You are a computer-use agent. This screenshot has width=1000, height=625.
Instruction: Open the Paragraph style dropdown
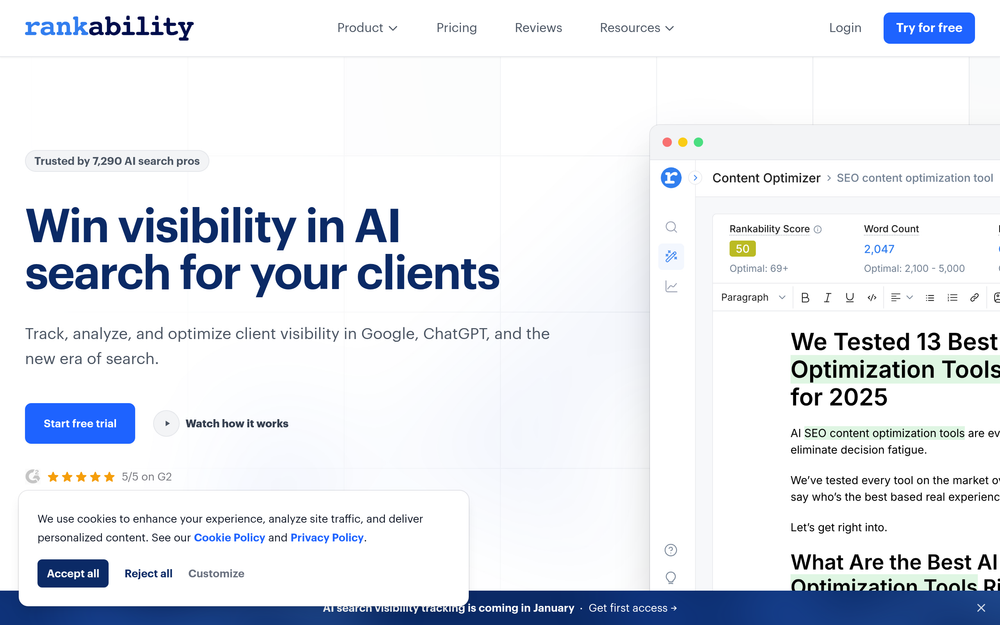[752, 297]
